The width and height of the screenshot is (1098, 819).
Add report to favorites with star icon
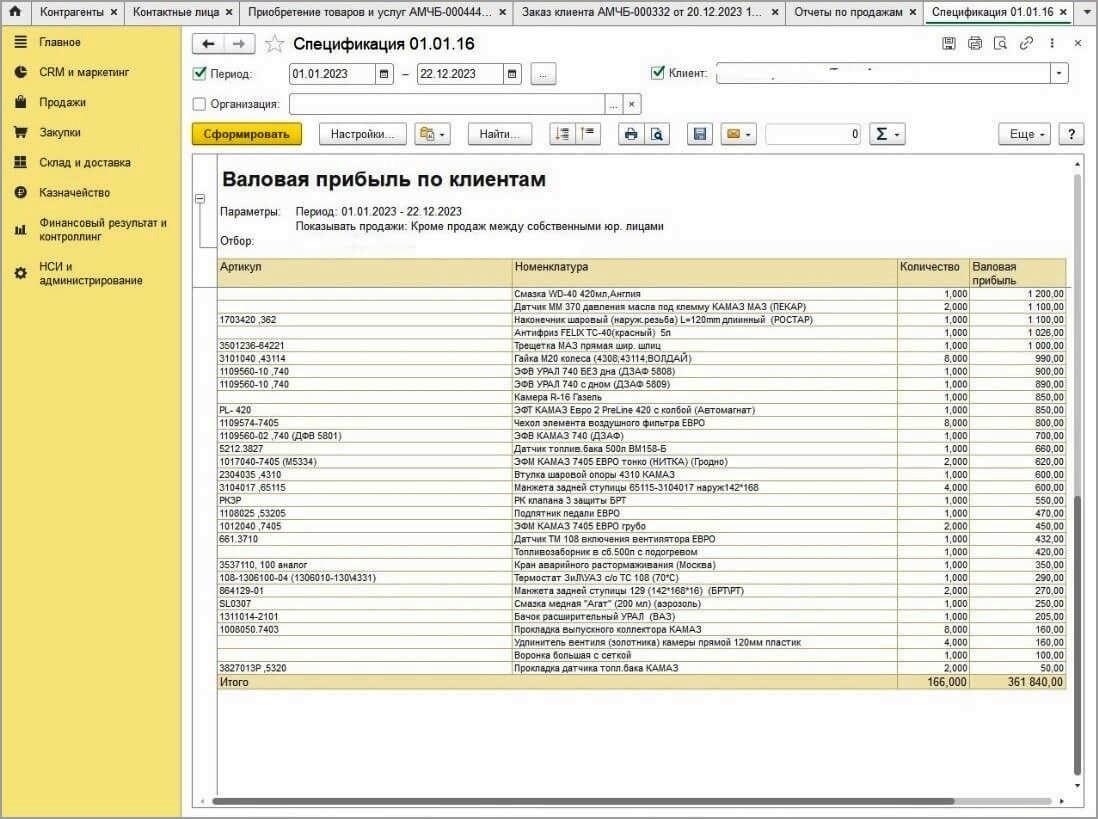pyautogui.click(x=275, y=44)
